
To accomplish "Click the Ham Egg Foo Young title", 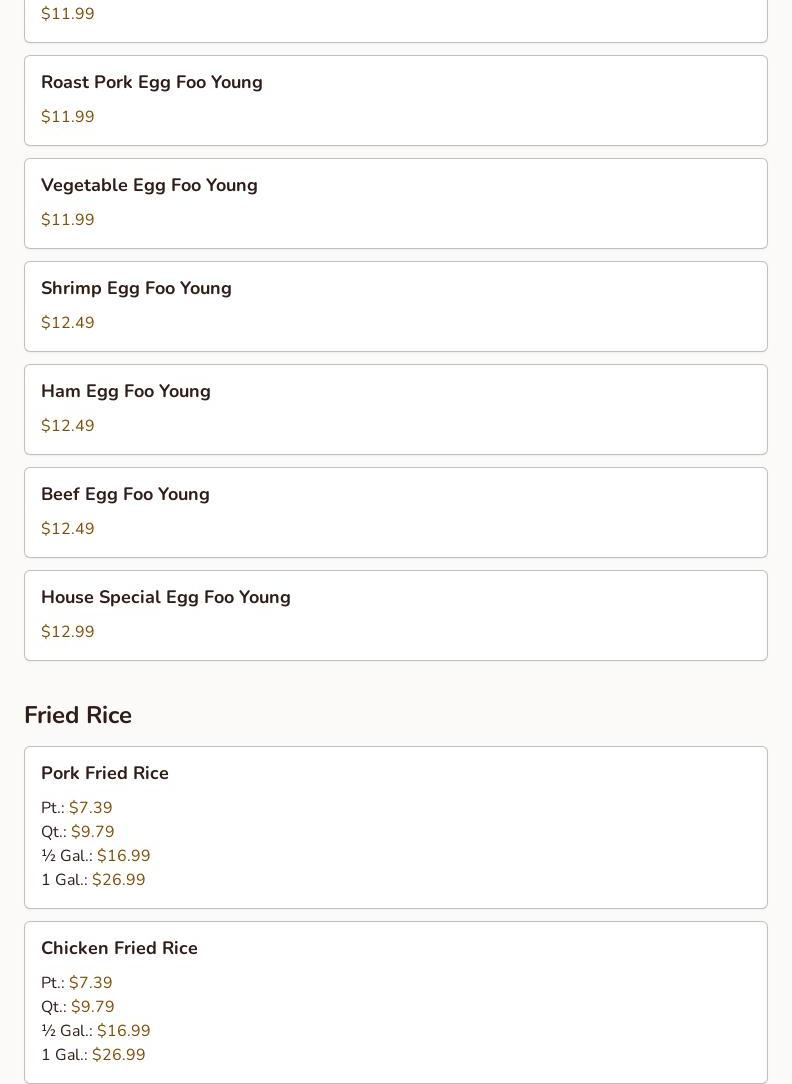I will point(126,392).
